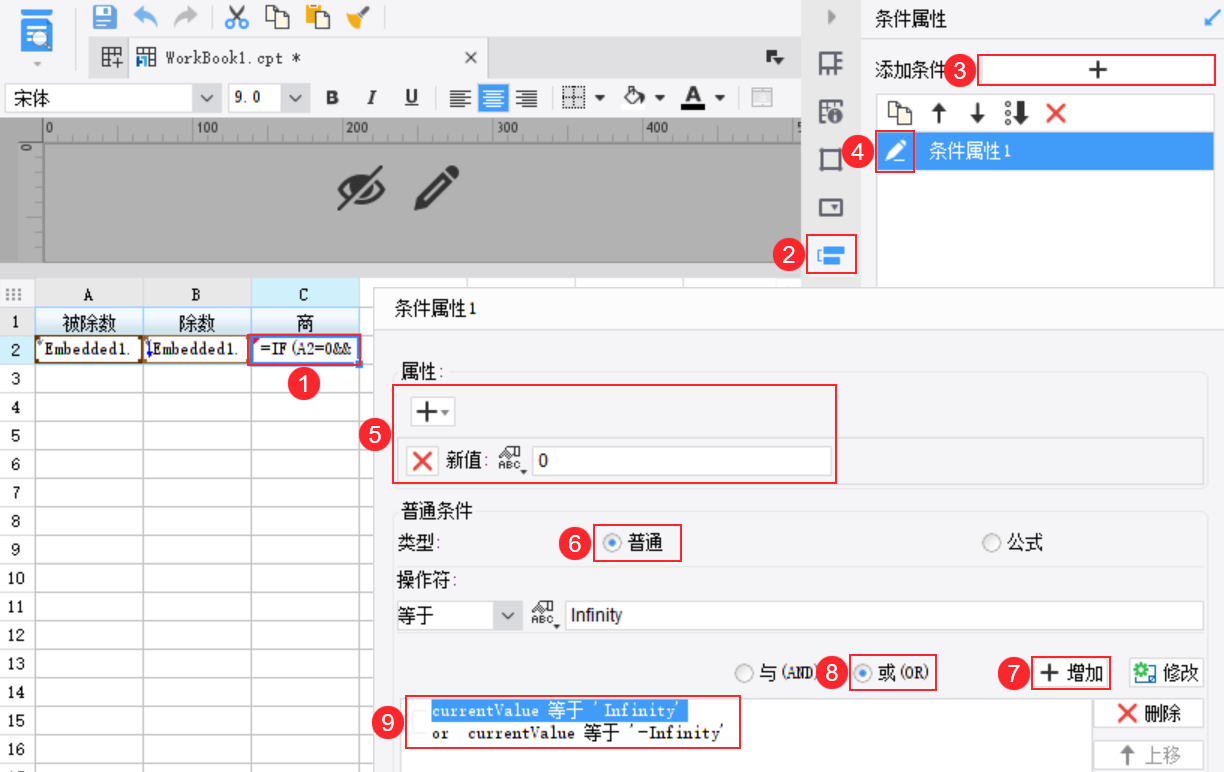
Task: Open the 等于 operator dropdown
Action: [x=509, y=616]
